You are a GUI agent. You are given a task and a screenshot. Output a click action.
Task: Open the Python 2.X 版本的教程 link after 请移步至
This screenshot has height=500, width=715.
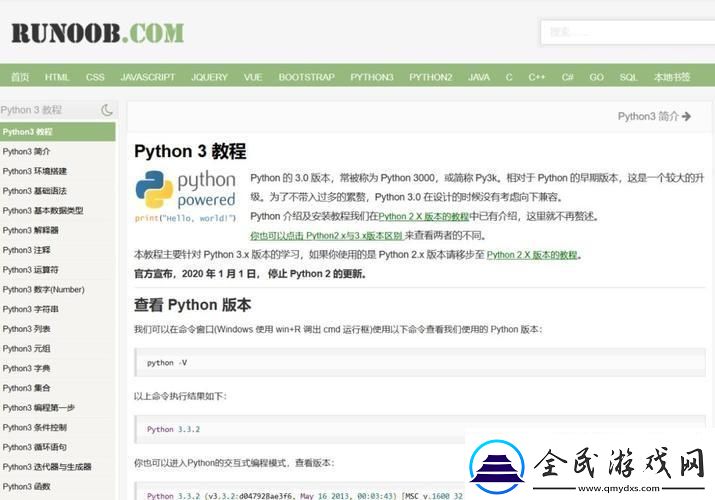point(532,255)
